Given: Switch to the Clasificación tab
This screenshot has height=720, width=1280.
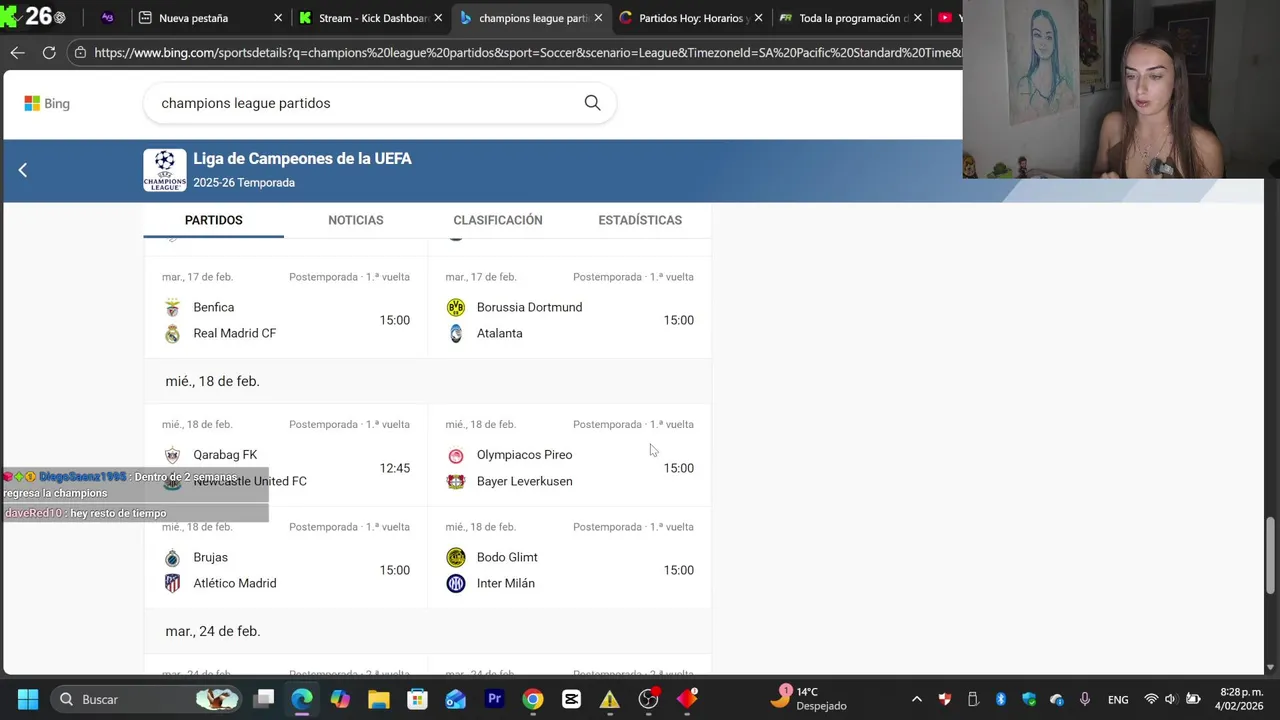Looking at the screenshot, I should pyautogui.click(x=498, y=220).
